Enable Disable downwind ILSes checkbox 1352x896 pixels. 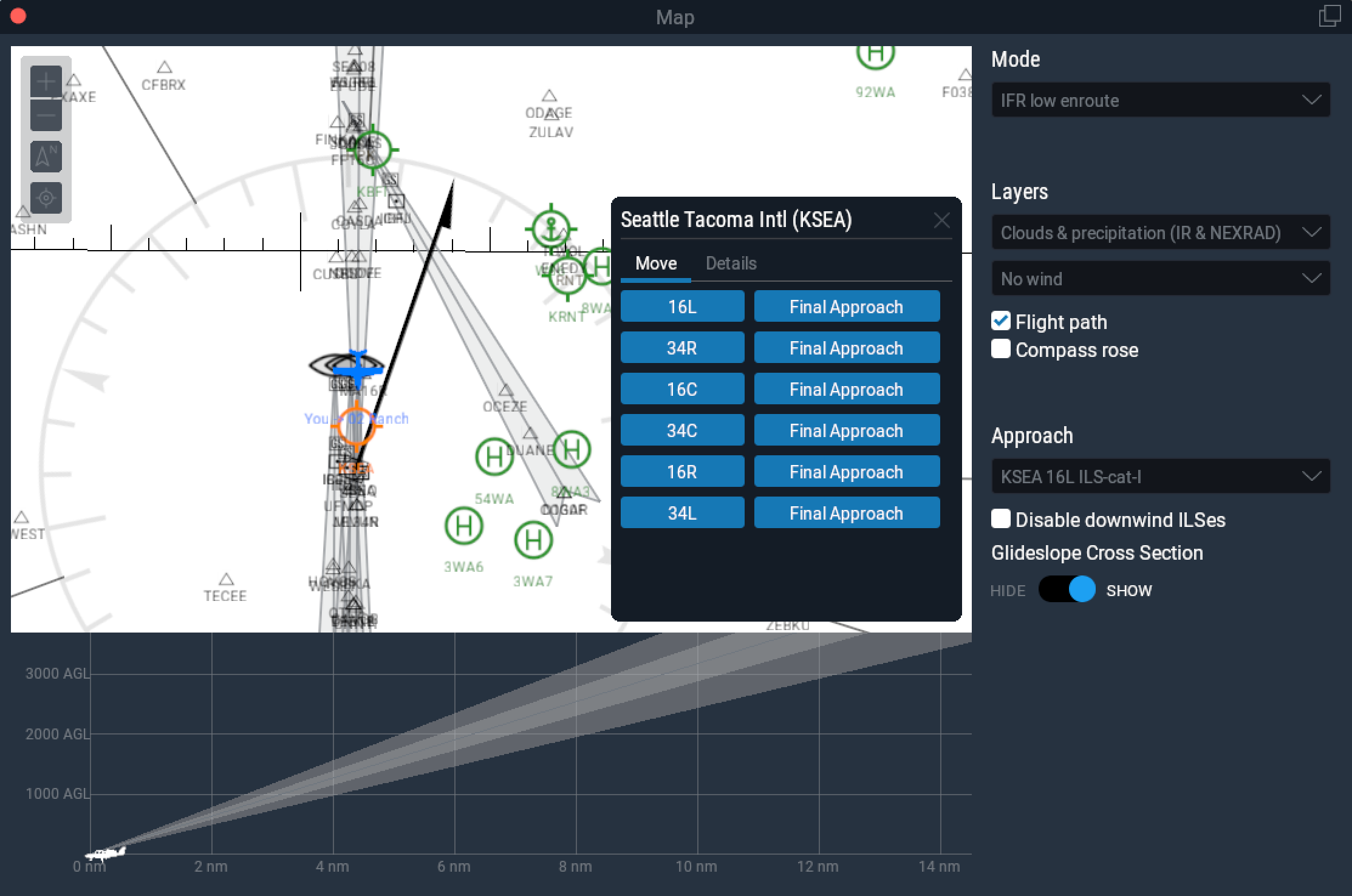coord(1000,519)
